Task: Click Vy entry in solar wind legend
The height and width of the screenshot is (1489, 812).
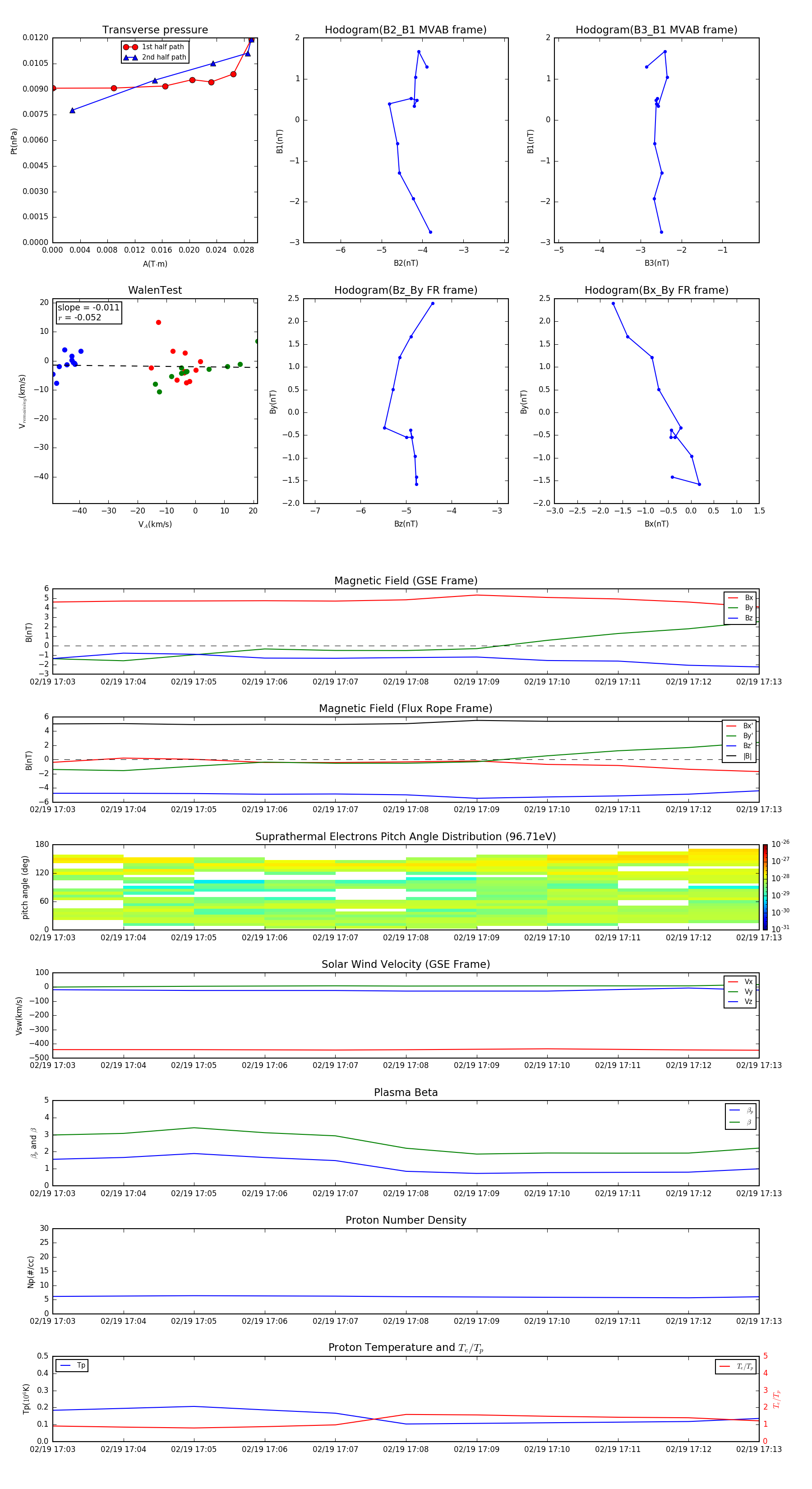Action: (x=740, y=991)
